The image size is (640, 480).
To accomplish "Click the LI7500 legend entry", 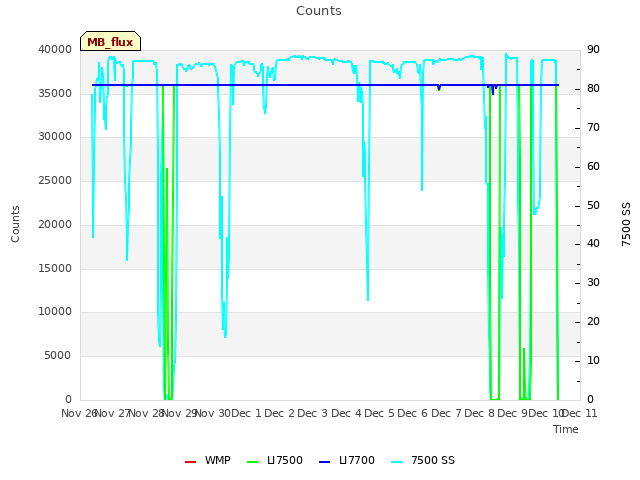I will 275,461.
